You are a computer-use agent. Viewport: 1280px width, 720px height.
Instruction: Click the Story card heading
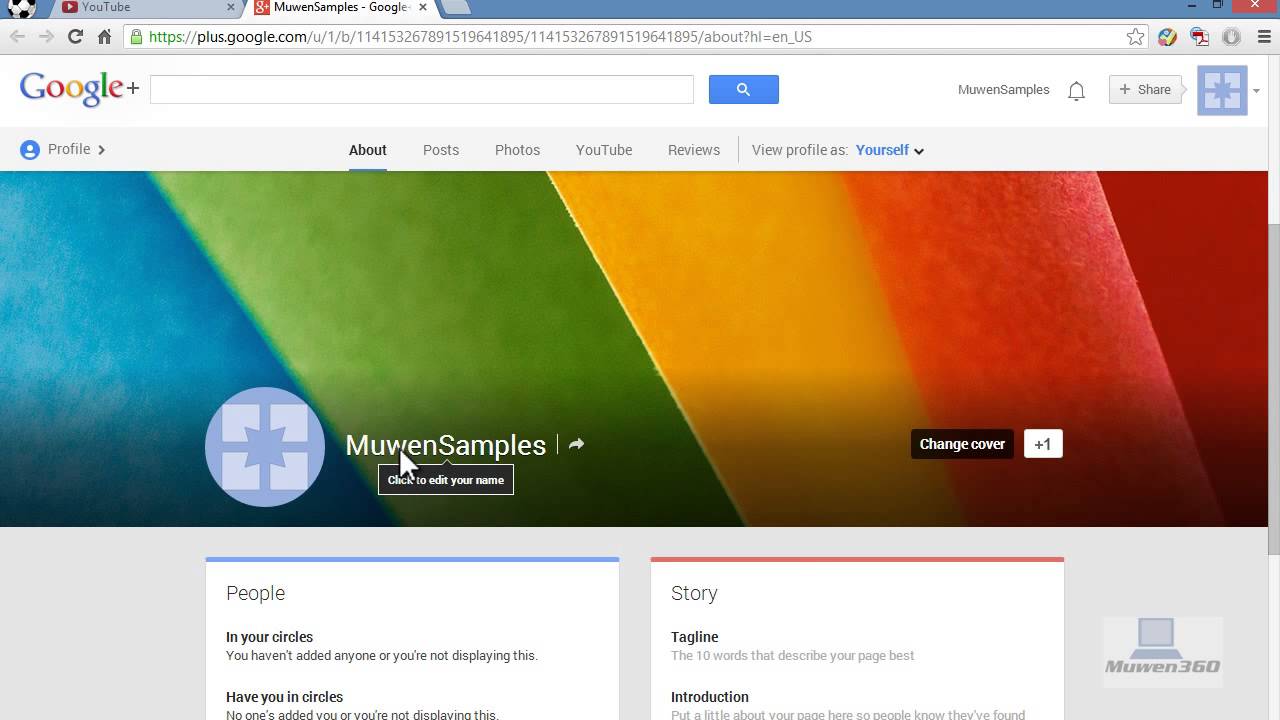point(694,593)
